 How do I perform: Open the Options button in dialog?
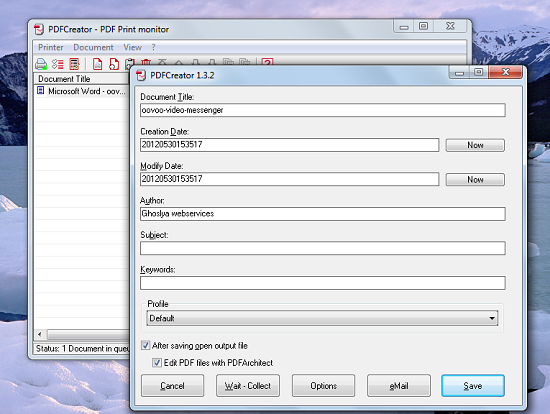(x=323, y=386)
